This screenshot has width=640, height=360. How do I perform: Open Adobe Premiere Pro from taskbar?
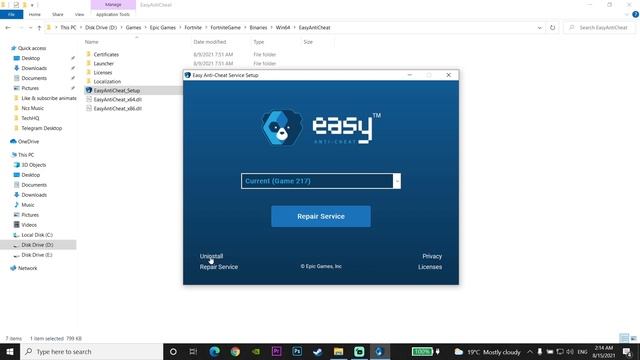tap(276, 352)
